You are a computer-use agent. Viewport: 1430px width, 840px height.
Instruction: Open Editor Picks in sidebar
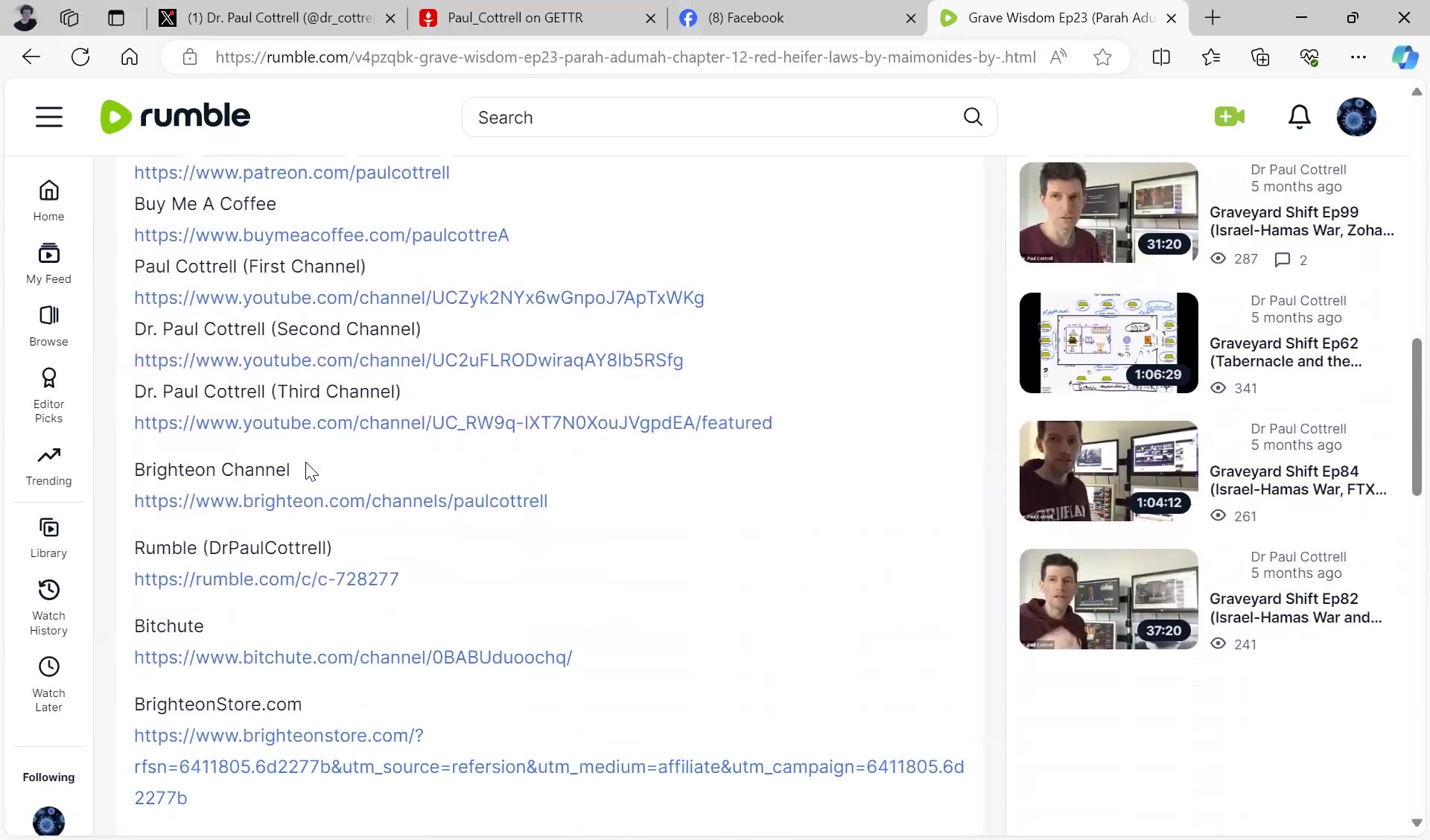(x=48, y=395)
